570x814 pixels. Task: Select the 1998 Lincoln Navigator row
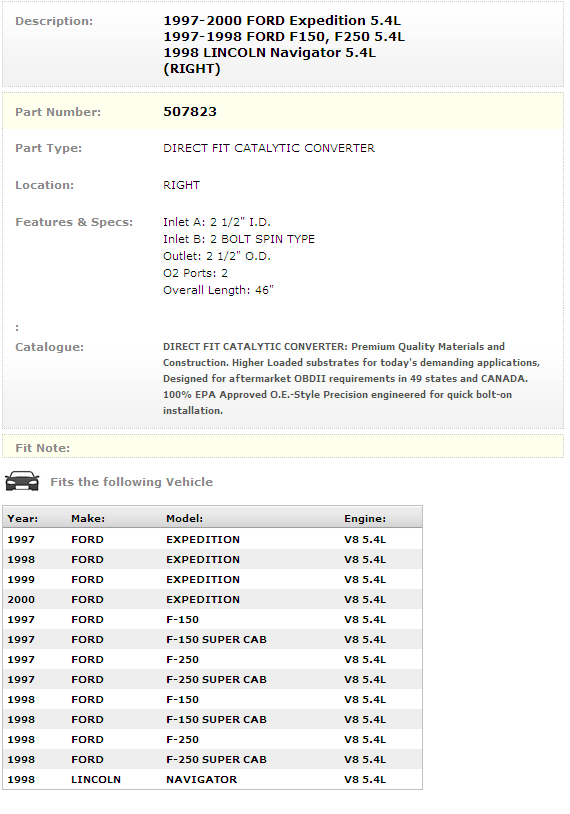[x=212, y=779]
